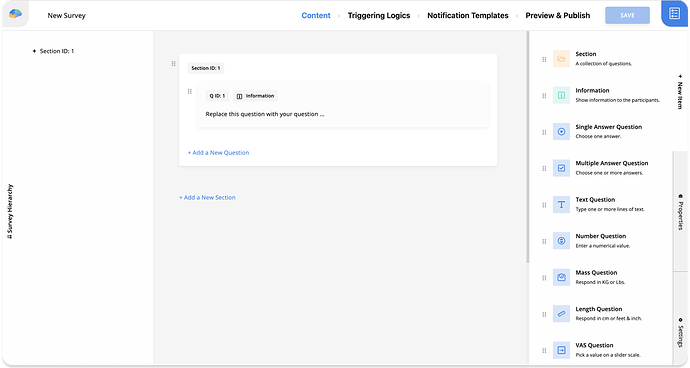Expand Section ID: 1 in hierarchy tree
This screenshot has height=368, width=690.
pos(34,51)
